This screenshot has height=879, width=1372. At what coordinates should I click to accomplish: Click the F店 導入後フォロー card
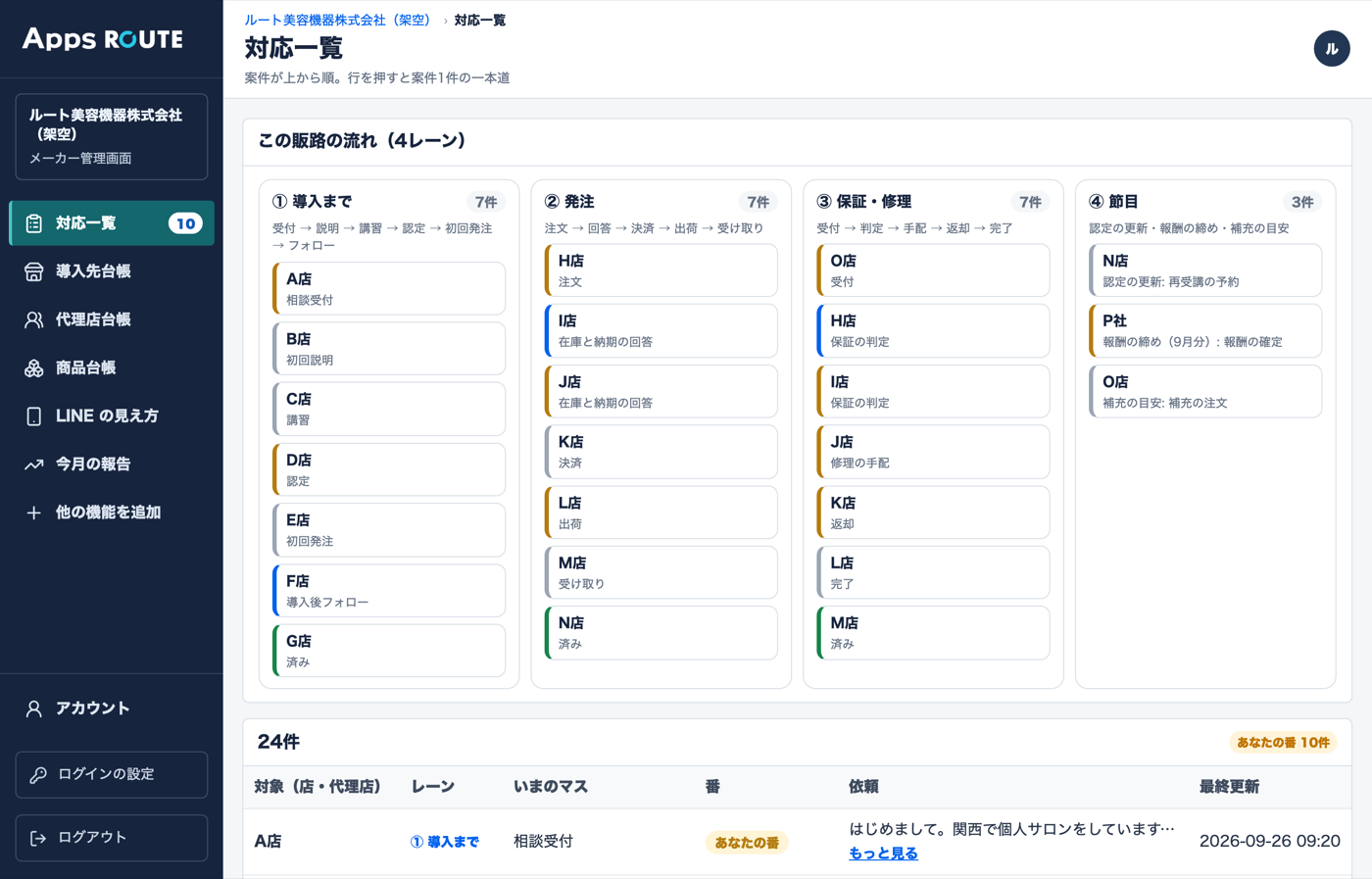tap(389, 591)
